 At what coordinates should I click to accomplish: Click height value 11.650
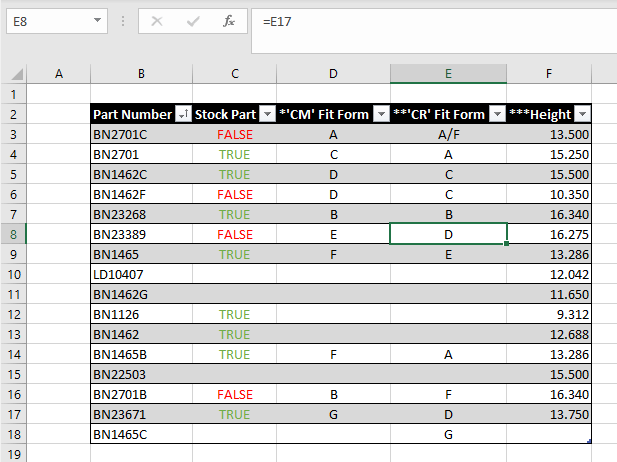(569, 294)
